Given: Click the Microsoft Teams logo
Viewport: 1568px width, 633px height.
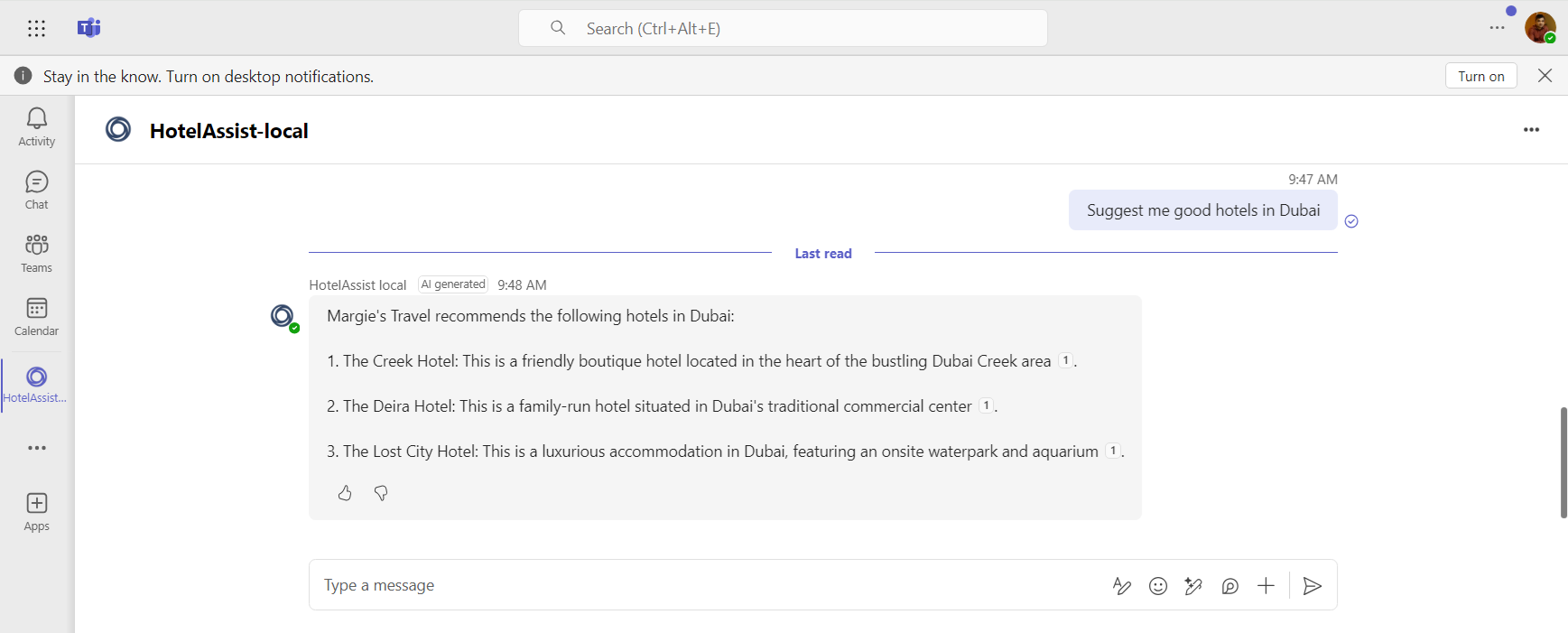Looking at the screenshot, I should click(88, 28).
